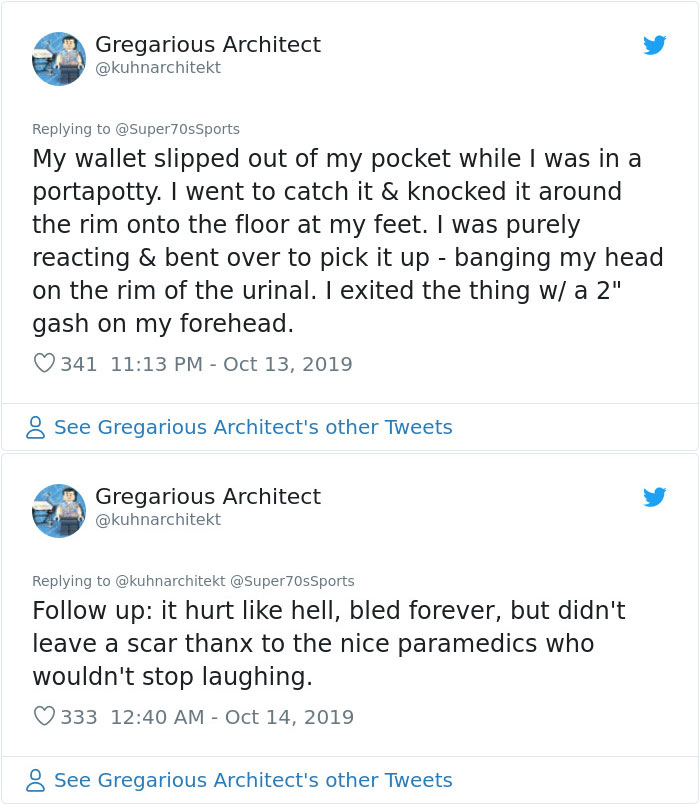
Task: Like the follow-up tweet about paramedics
Action: click(44, 716)
